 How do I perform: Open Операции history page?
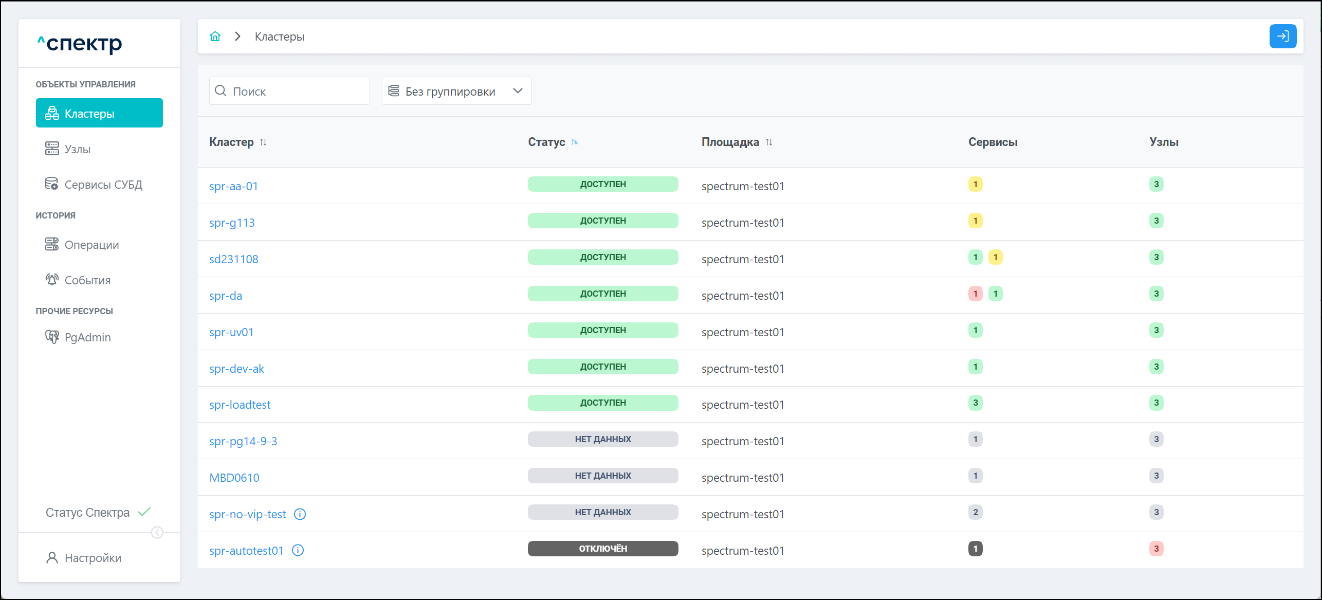[x=91, y=245]
